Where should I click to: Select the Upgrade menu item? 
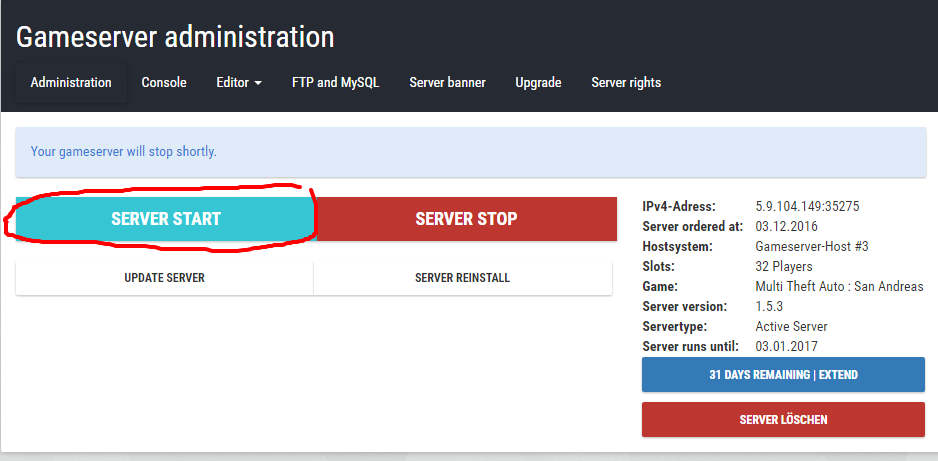click(x=538, y=83)
